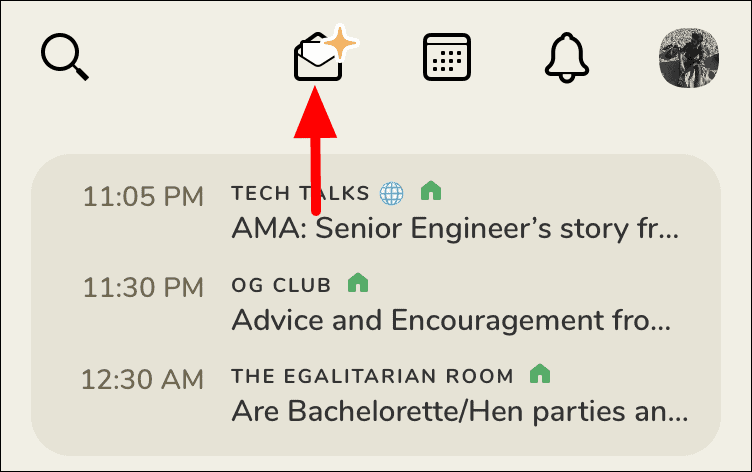Select the TECH TALKS club label
Viewport: 752px width, 472px height.
300,193
